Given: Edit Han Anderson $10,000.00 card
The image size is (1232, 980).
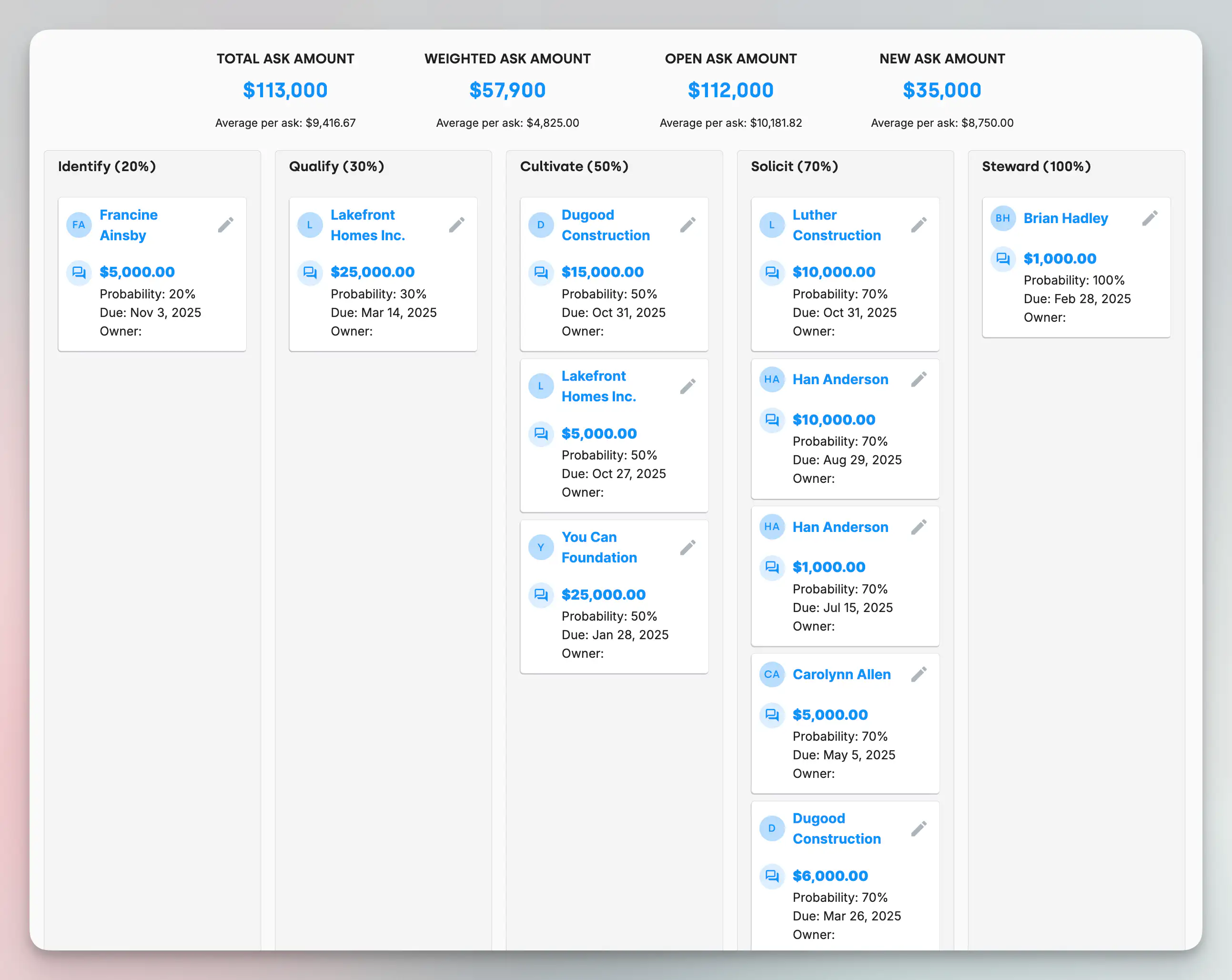Looking at the screenshot, I should pyautogui.click(x=919, y=379).
